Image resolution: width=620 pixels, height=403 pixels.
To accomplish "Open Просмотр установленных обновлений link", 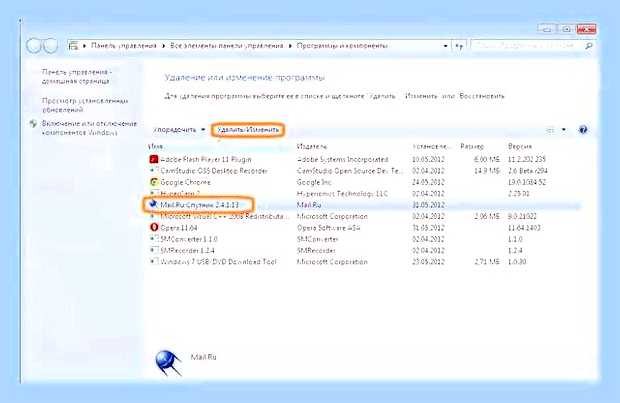I will pyautogui.click(x=85, y=105).
